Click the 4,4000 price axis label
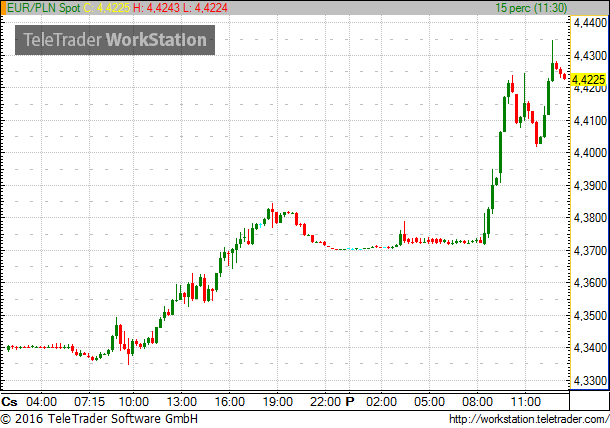 coord(590,153)
